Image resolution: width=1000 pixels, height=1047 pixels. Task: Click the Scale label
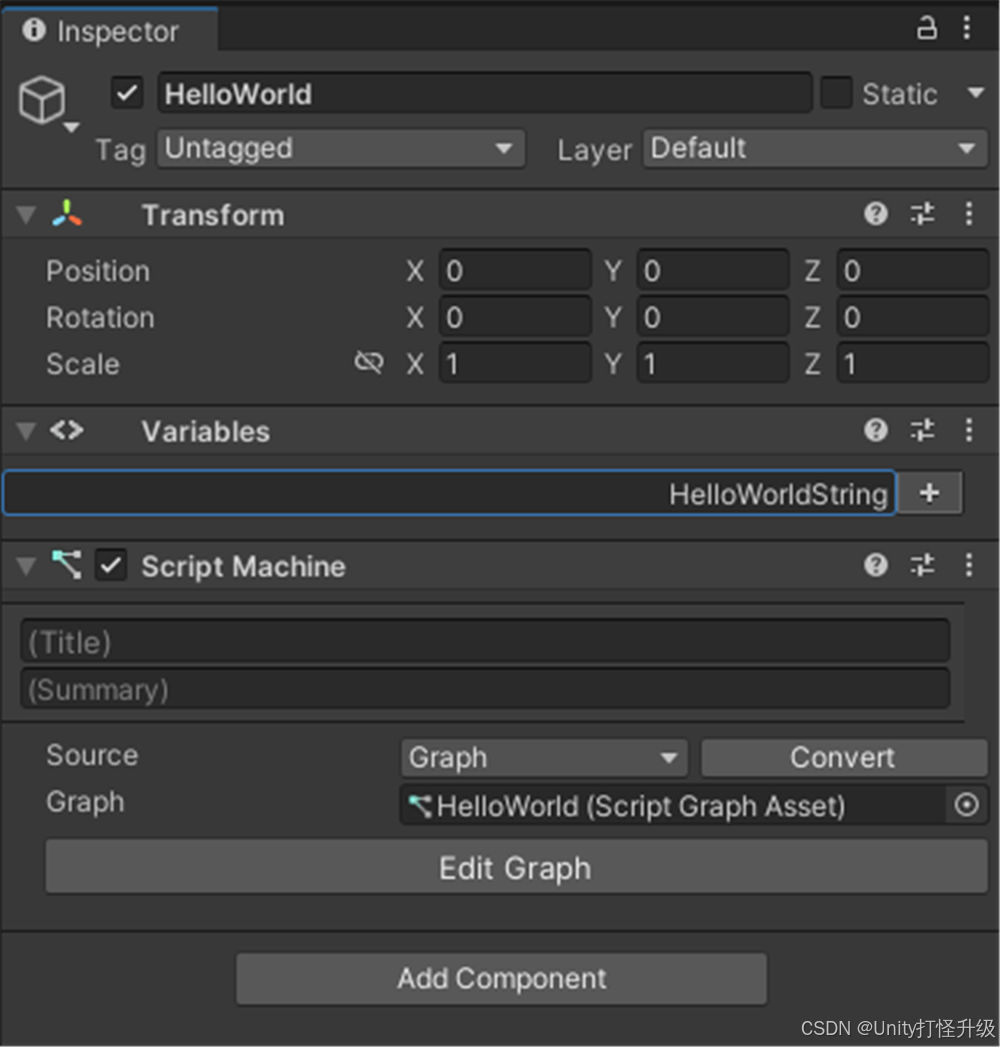coord(83,365)
